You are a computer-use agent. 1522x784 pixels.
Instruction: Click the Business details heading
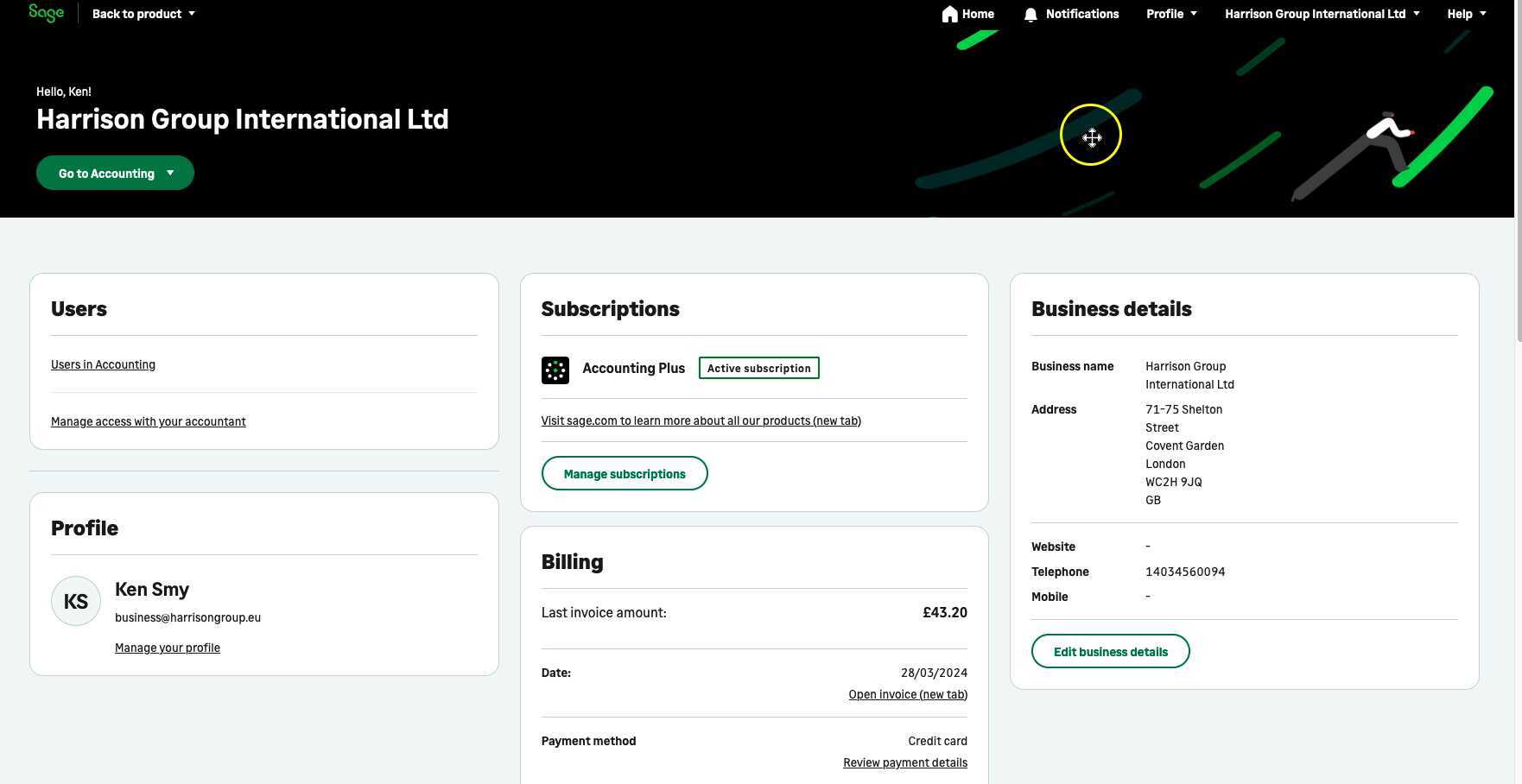click(x=1112, y=308)
